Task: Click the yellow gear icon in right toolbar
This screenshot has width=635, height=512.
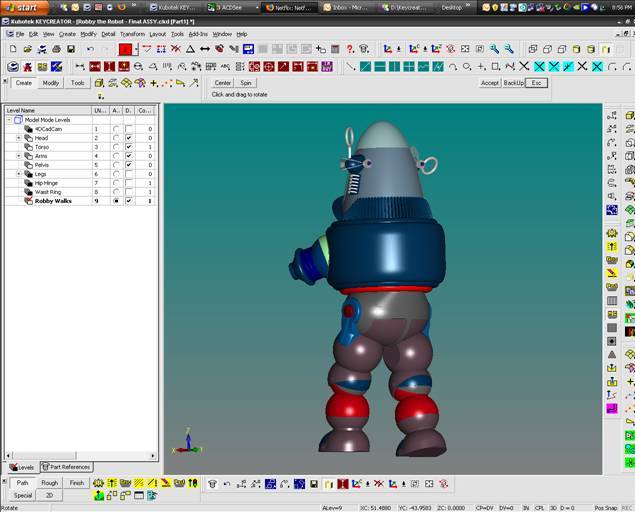Action: (x=612, y=233)
